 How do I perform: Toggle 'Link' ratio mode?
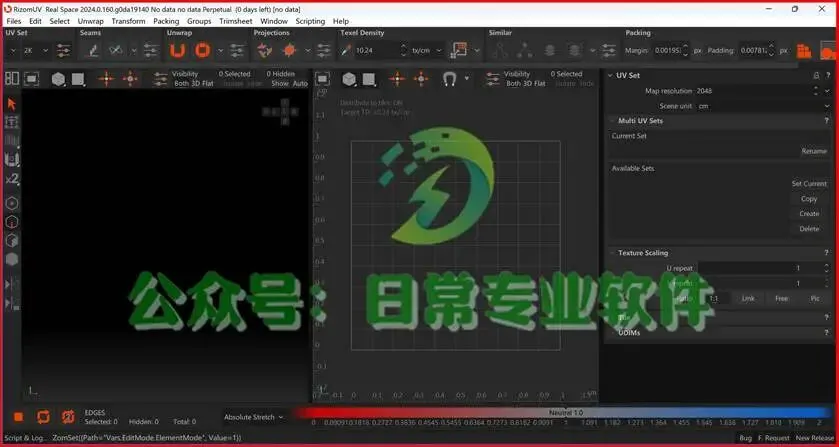coord(748,299)
